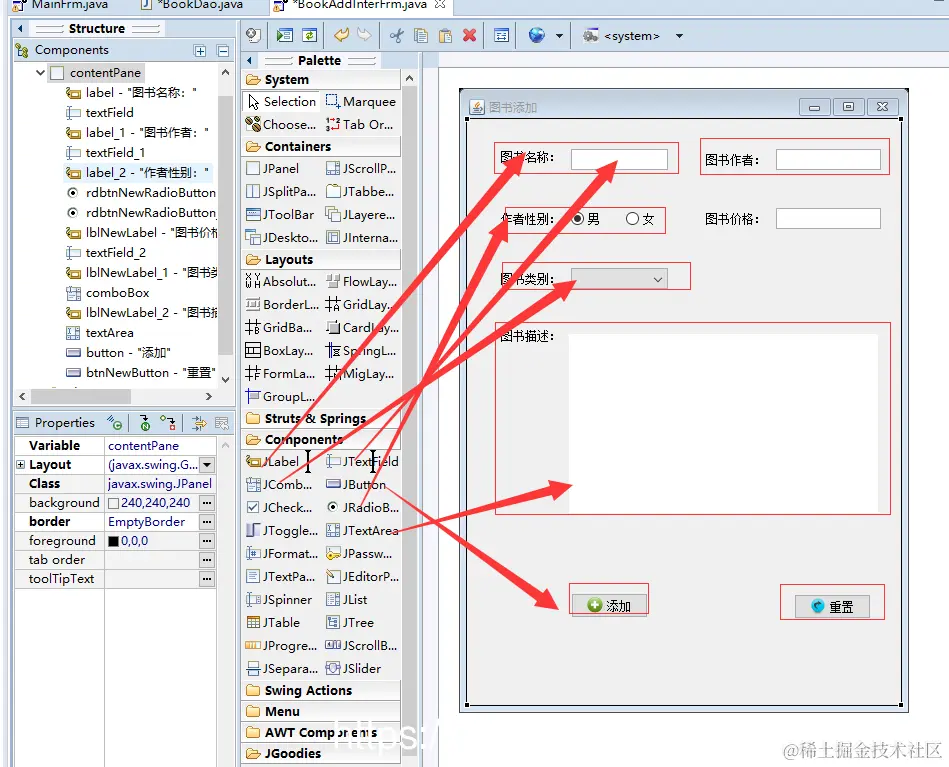Delete selected component with red X icon
This screenshot has width=949, height=767.
point(469,36)
